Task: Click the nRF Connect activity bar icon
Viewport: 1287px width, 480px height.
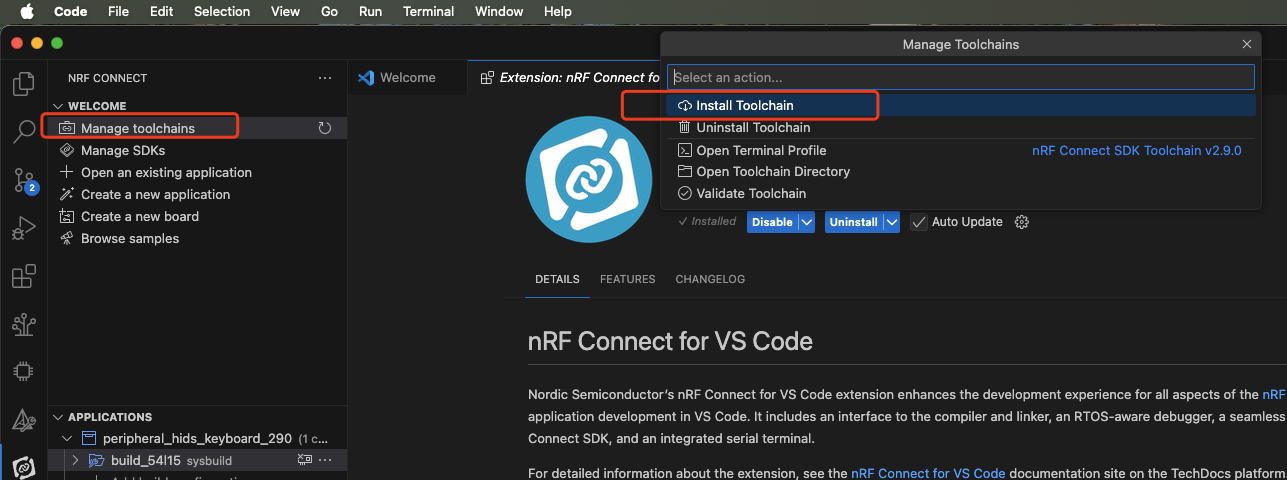Action: (24, 465)
